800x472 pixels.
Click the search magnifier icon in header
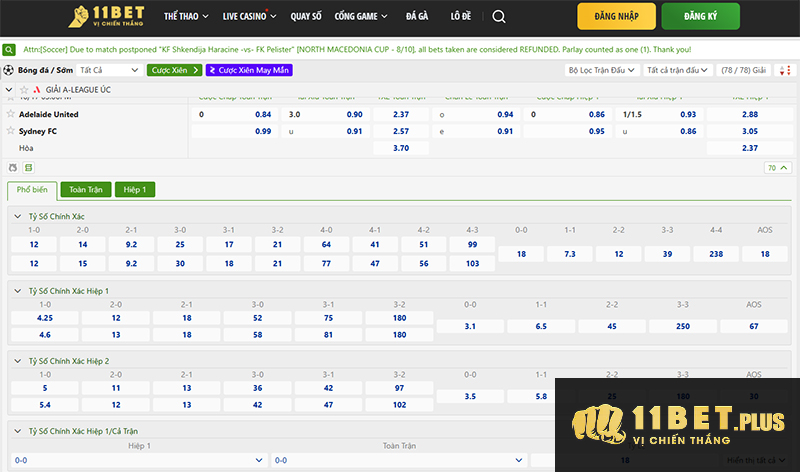(x=499, y=17)
